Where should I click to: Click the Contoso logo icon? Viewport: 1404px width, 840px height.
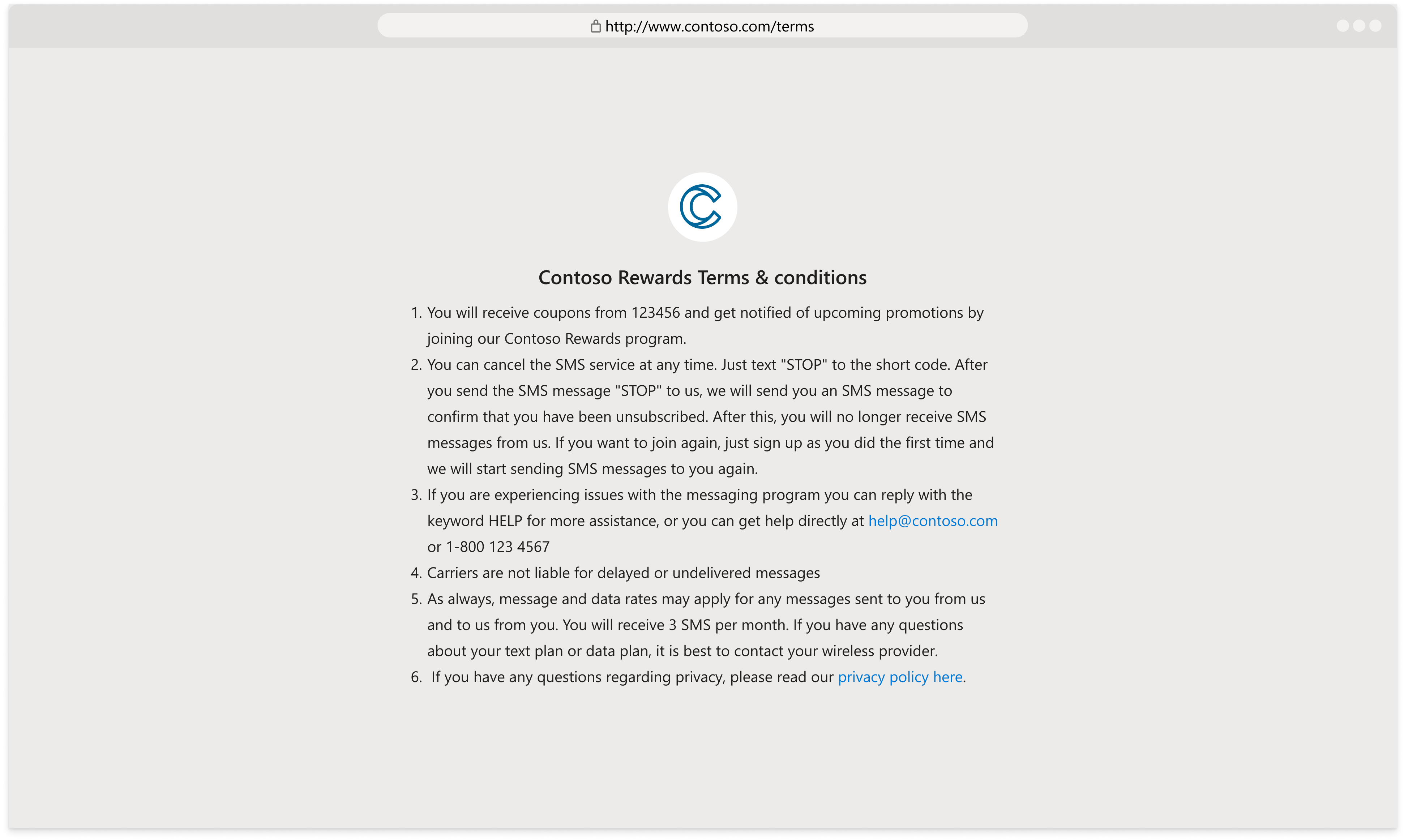point(702,207)
